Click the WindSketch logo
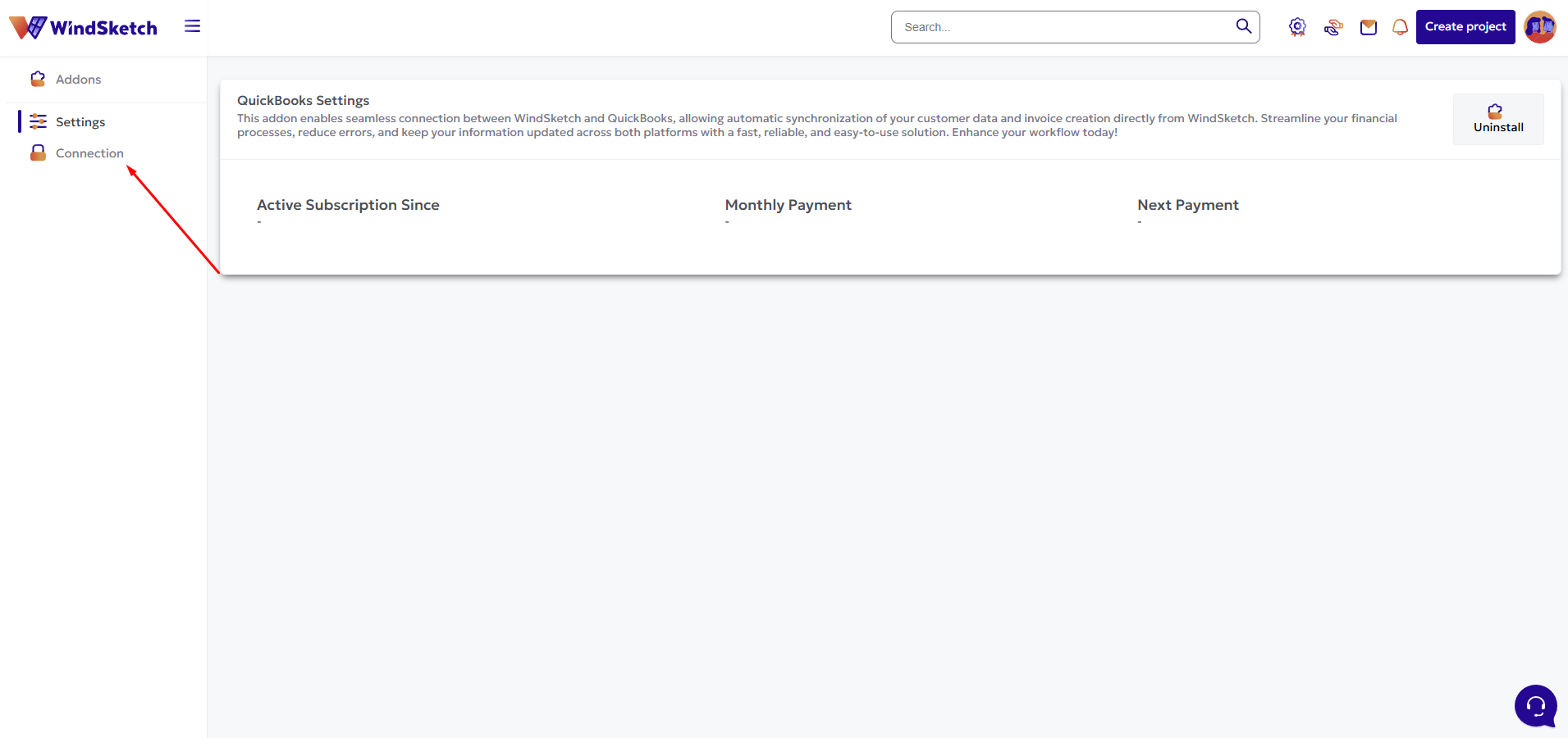Image resolution: width=1568 pixels, height=738 pixels. (x=83, y=28)
